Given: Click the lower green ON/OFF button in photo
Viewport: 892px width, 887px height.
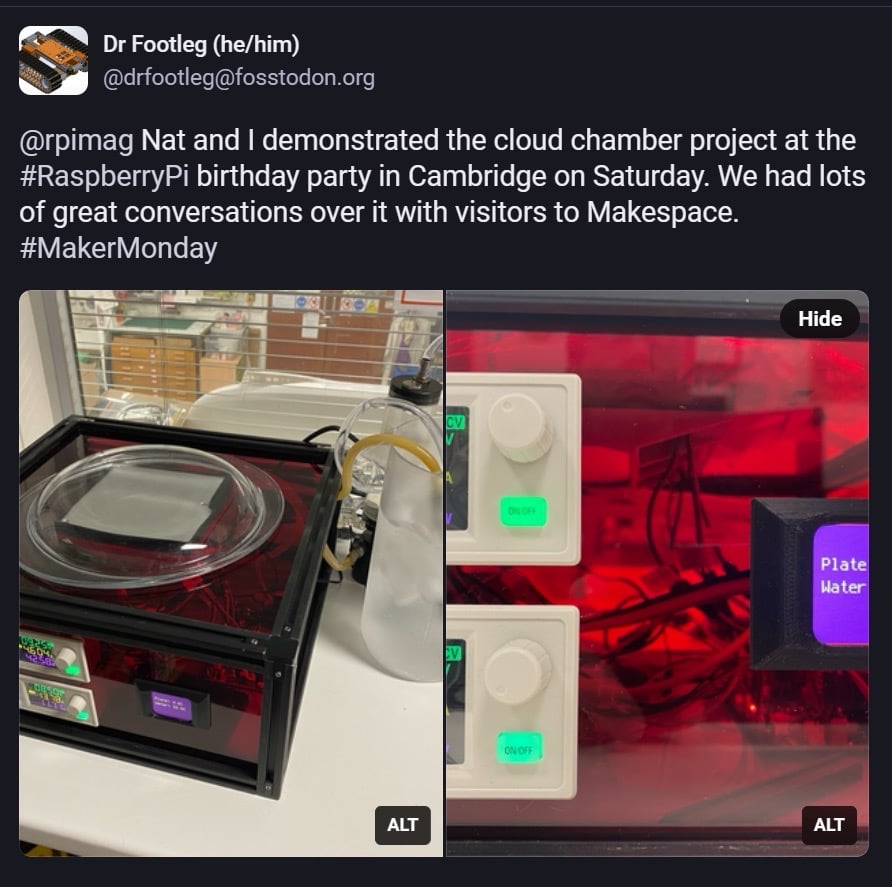Looking at the screenshot, I should click(x=519, y=749).
